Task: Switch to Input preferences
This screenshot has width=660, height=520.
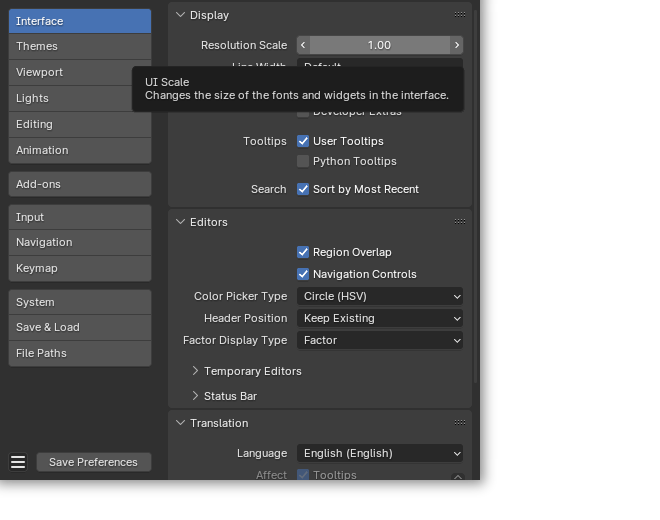Action: coord(80,217)
